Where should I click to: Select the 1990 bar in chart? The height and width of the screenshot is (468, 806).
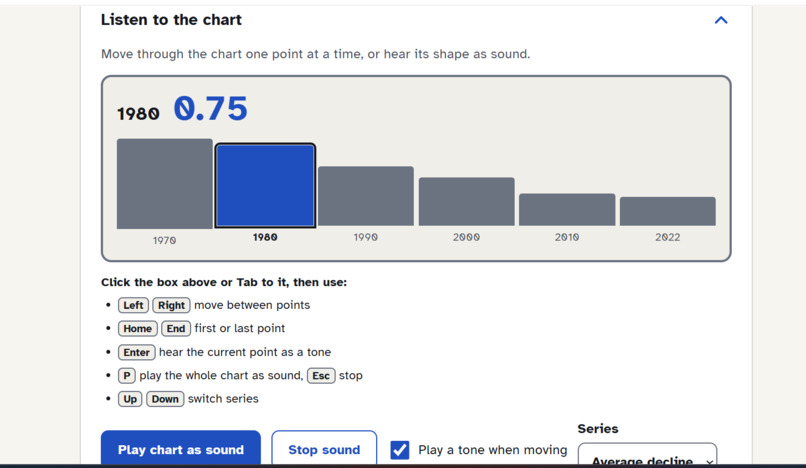point(365,196)
